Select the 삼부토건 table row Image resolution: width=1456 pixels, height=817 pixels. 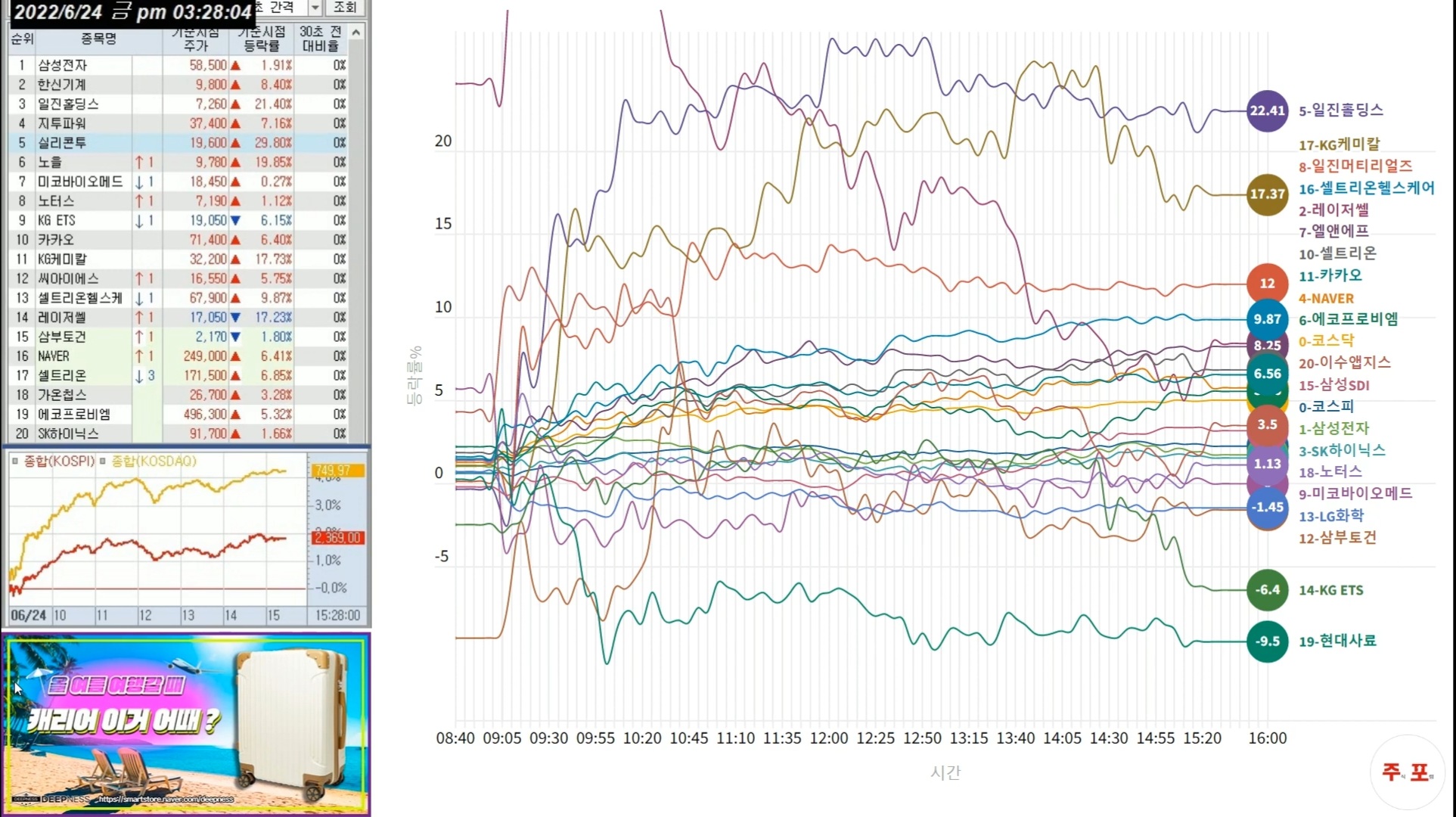tap(179, 337)
